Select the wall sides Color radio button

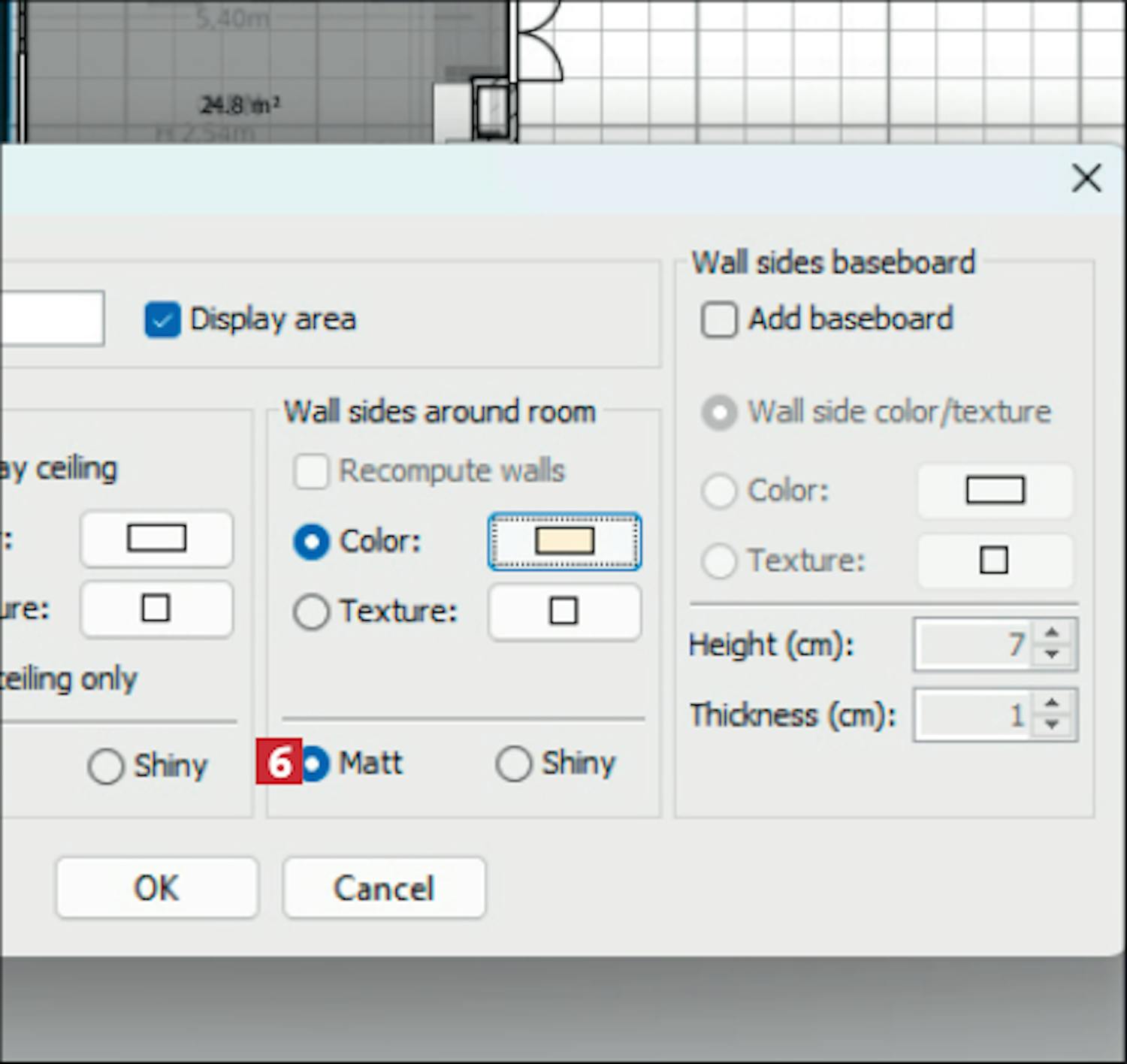tap(311, 542)
